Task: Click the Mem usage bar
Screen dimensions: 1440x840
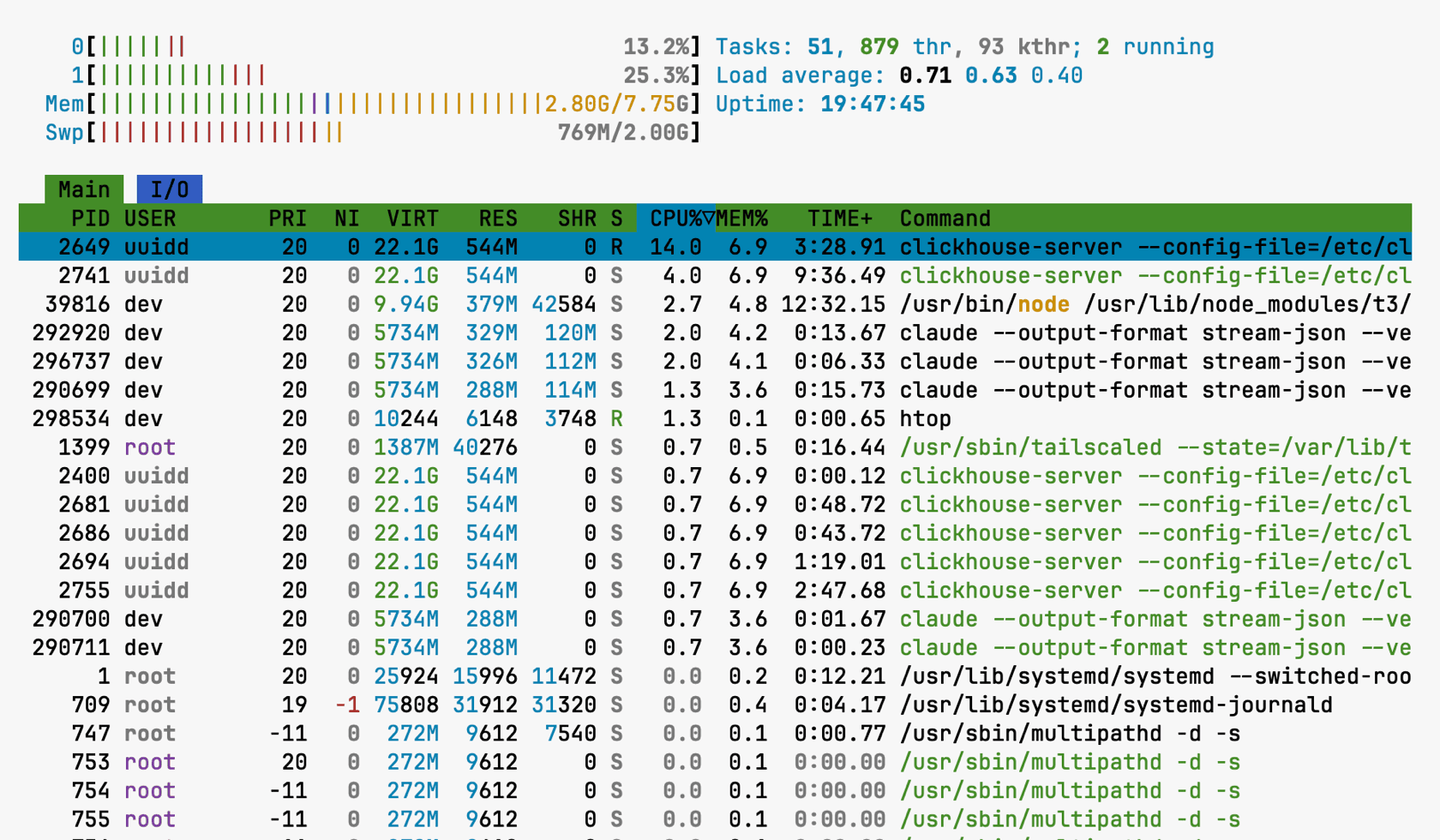Action: [373, 104]
